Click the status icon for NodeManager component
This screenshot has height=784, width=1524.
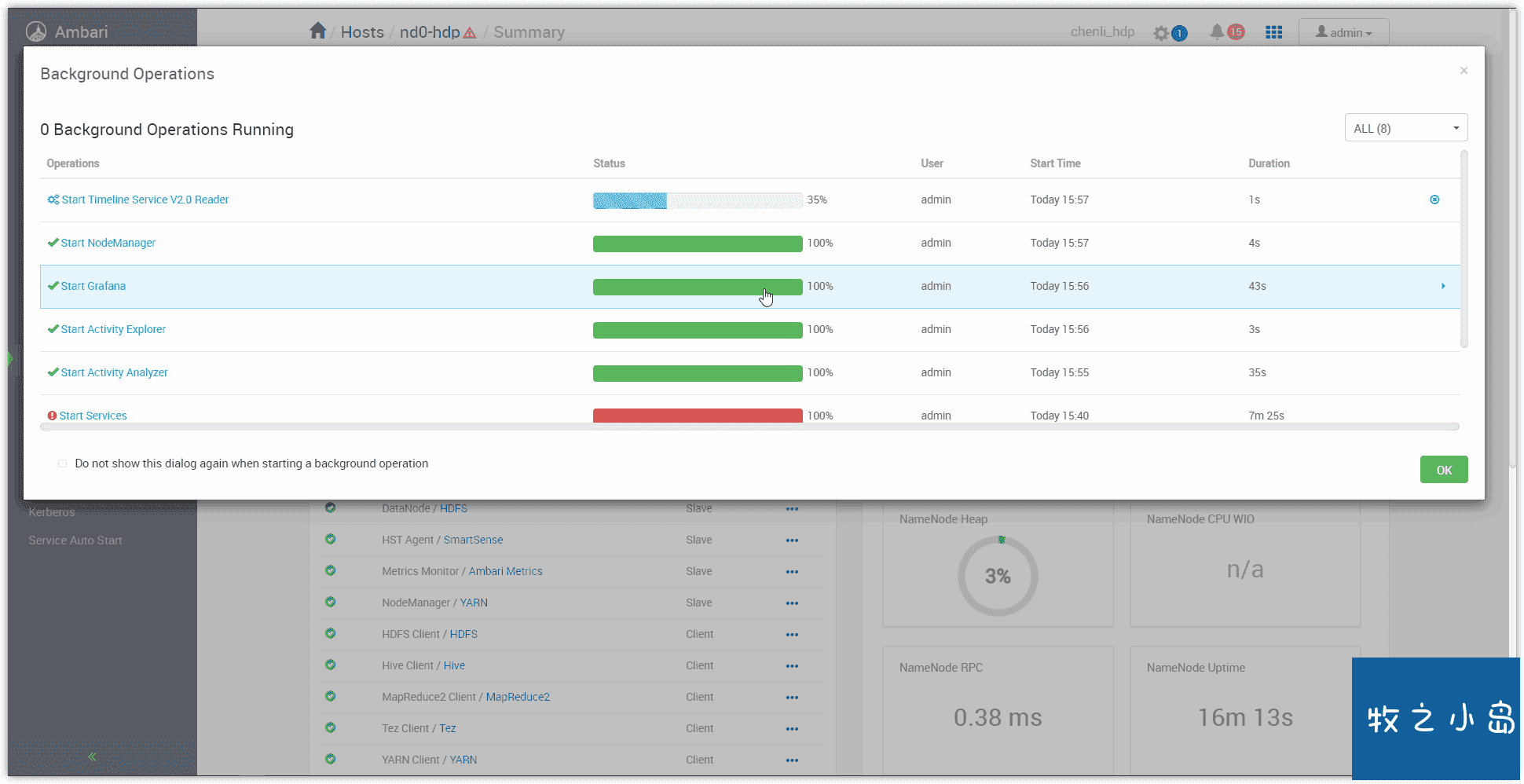pyautogui.click(x=331, y=602)
